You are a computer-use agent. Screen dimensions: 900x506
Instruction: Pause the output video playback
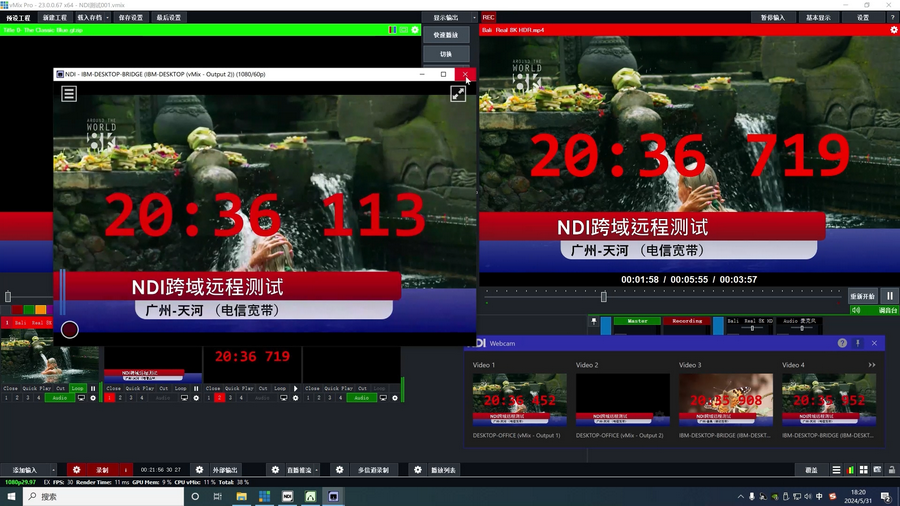click(x=888, y=296)
